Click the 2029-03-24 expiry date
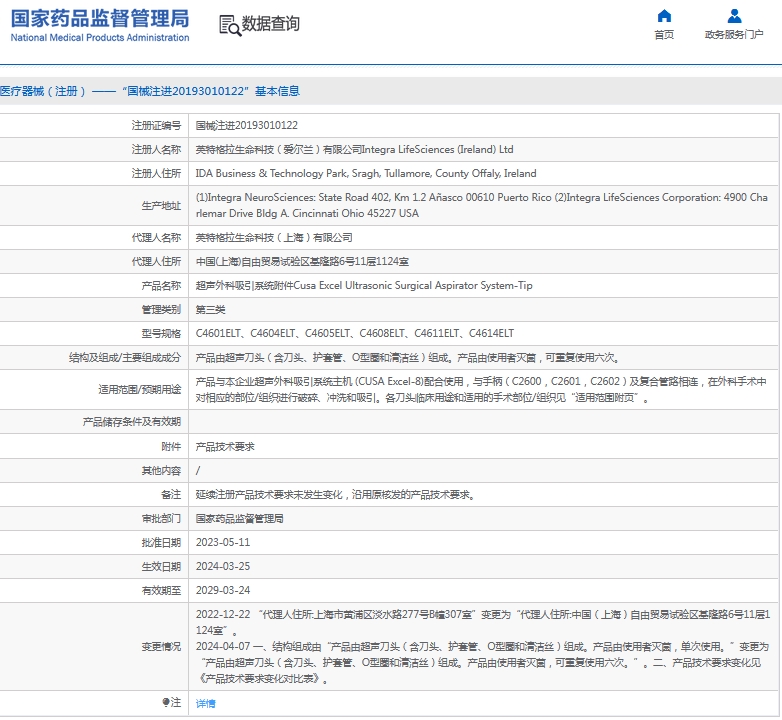 (223, 590)
